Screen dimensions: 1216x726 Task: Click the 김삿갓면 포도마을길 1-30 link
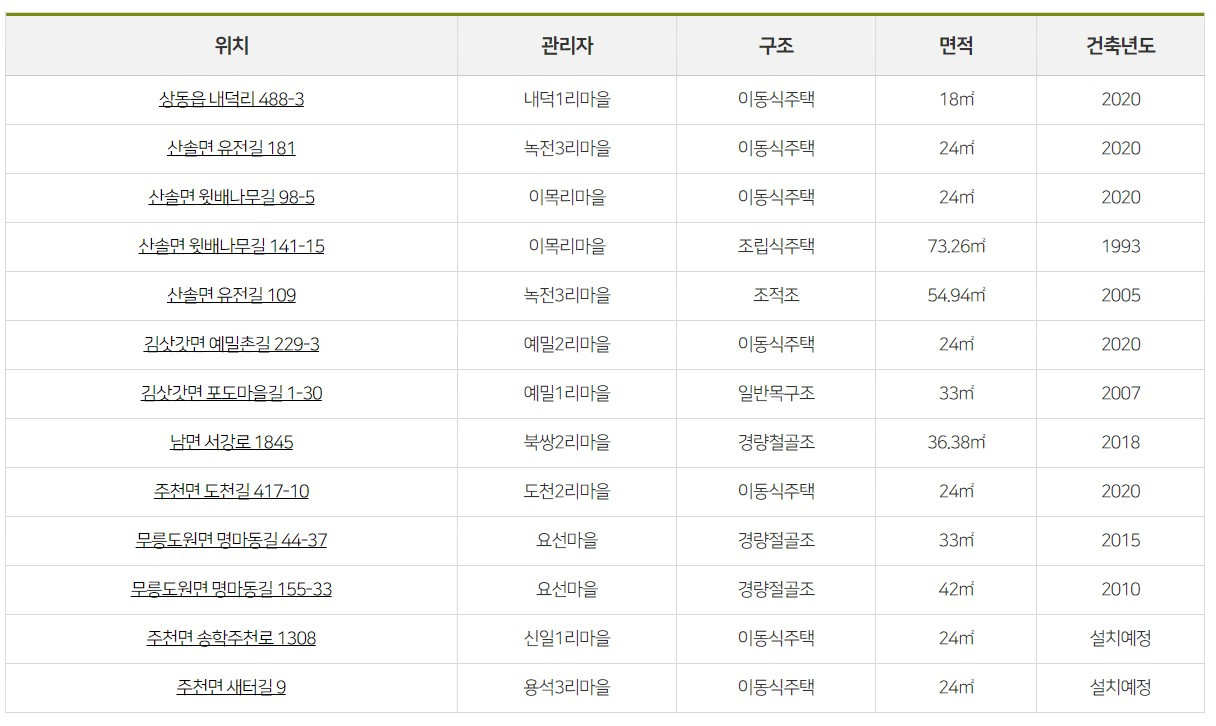[x=231, y=393]
